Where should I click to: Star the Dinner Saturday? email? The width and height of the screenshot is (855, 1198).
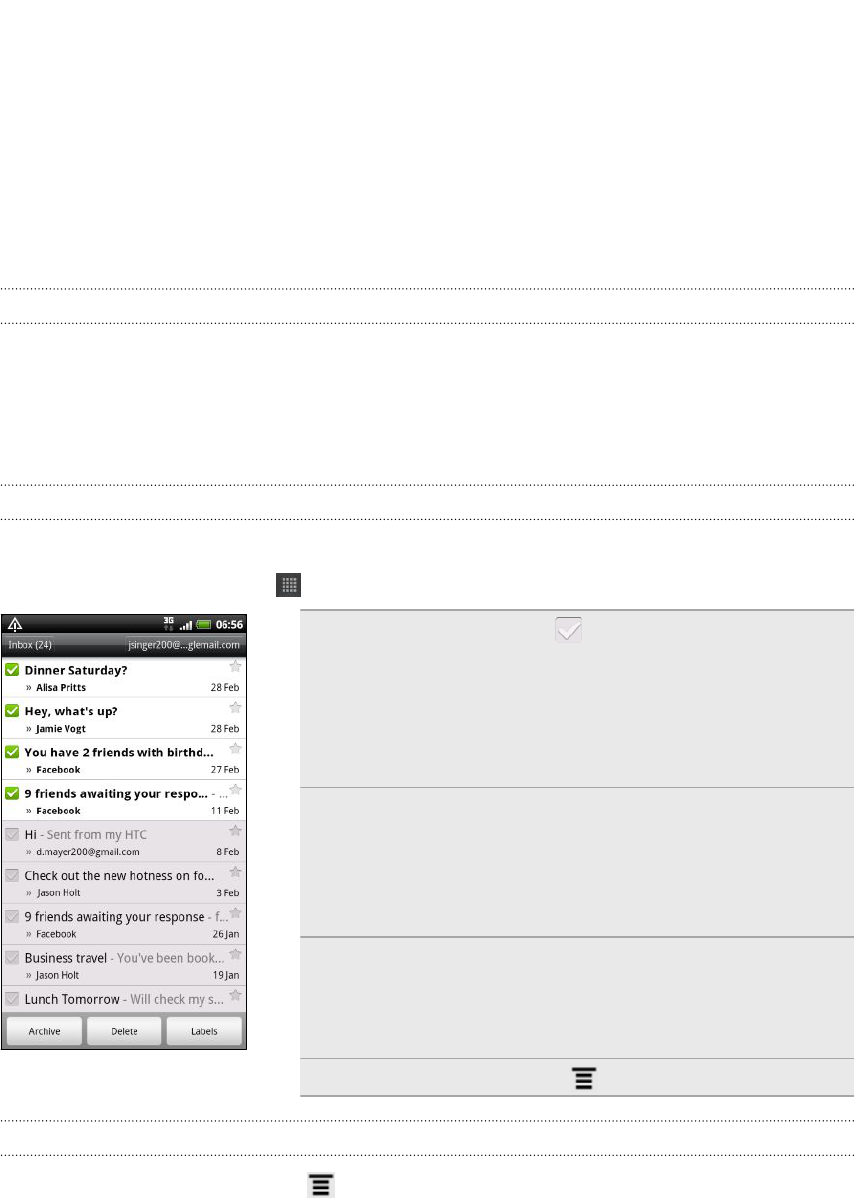point(235,666)
